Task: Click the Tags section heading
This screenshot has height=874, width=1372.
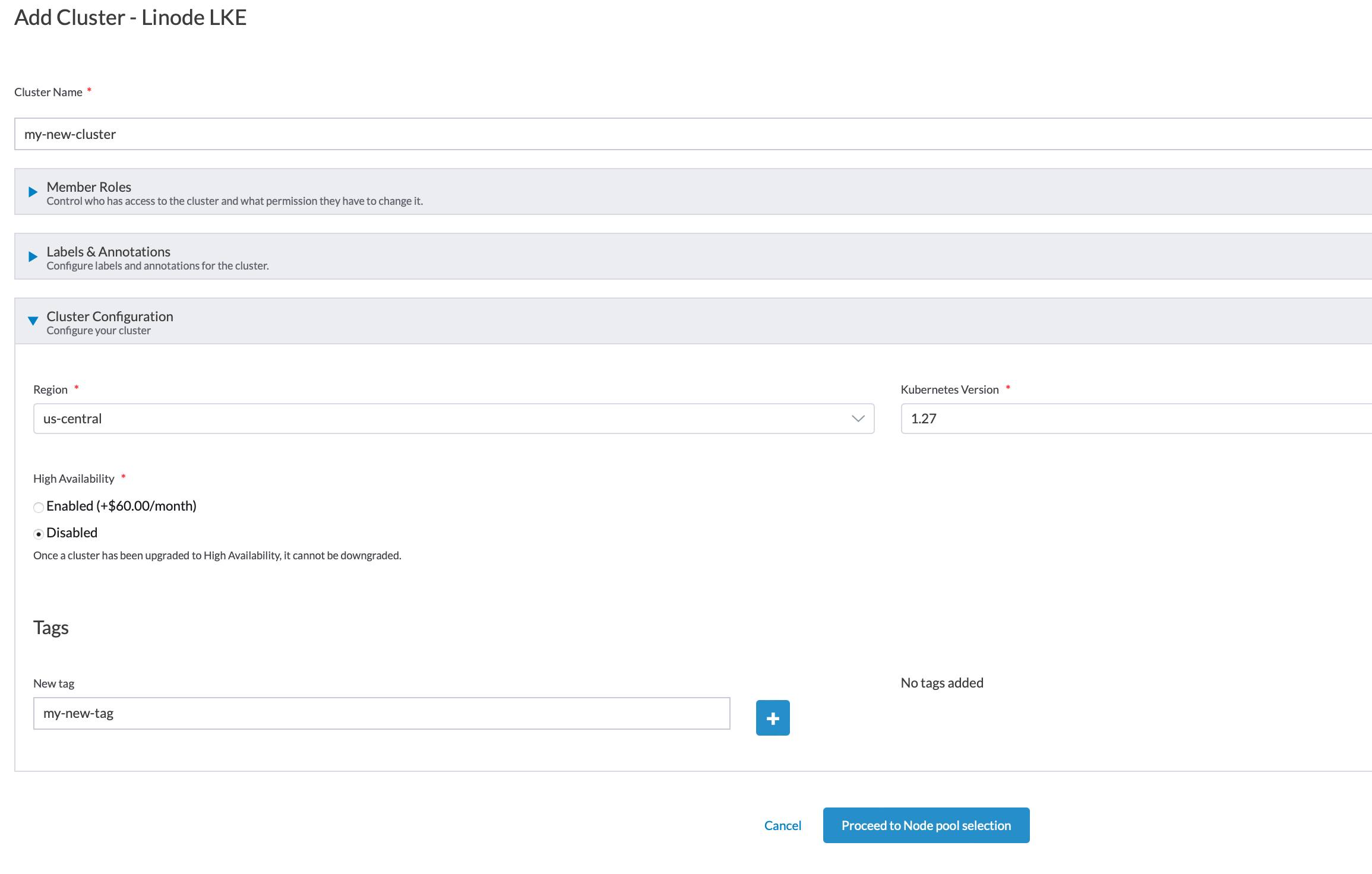Action: tap(51, 628)
